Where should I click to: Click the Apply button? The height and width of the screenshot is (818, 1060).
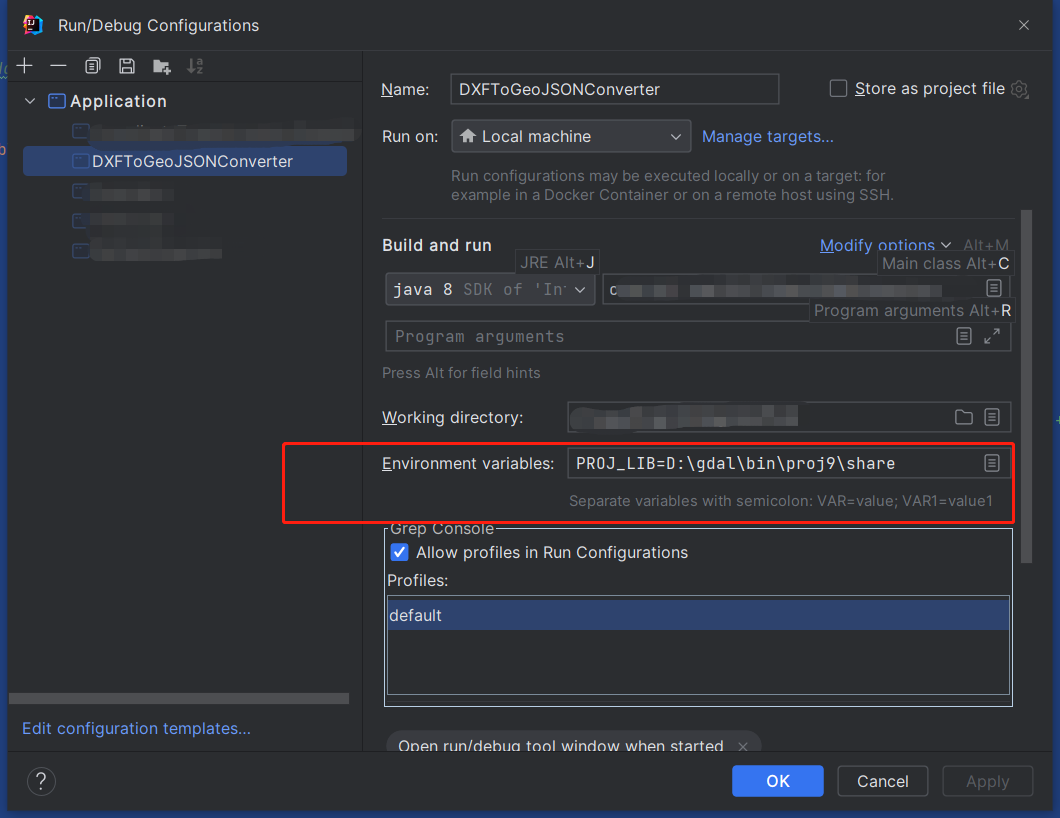tap(987, 781)
